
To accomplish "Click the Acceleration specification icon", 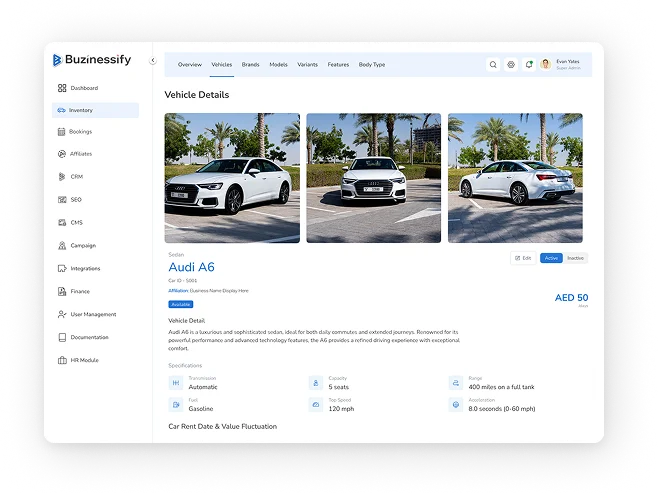I will 455,405.
